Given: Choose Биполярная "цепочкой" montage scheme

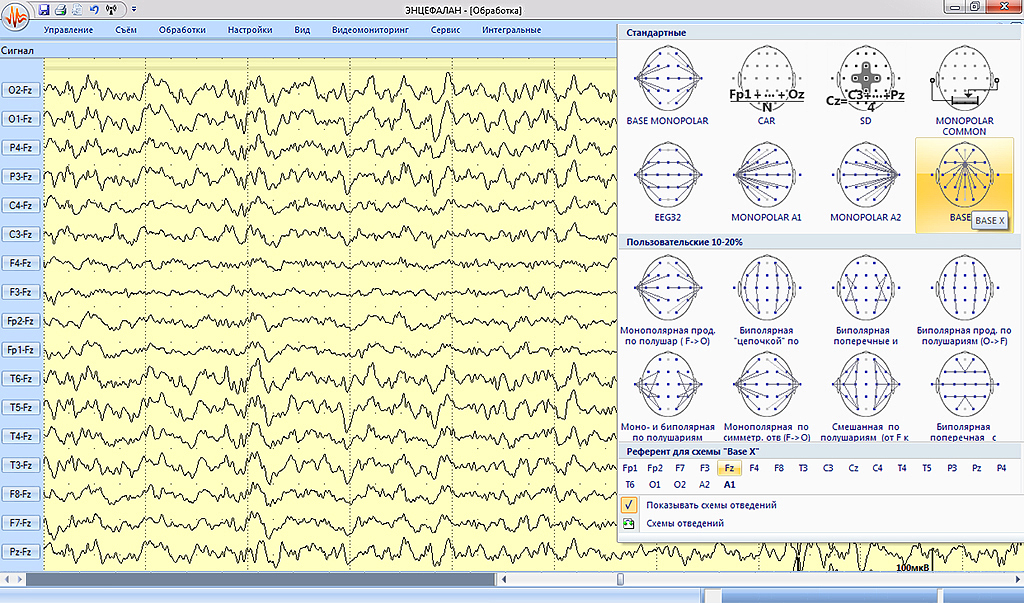Looking at the screenshot, I should point(766,299).
